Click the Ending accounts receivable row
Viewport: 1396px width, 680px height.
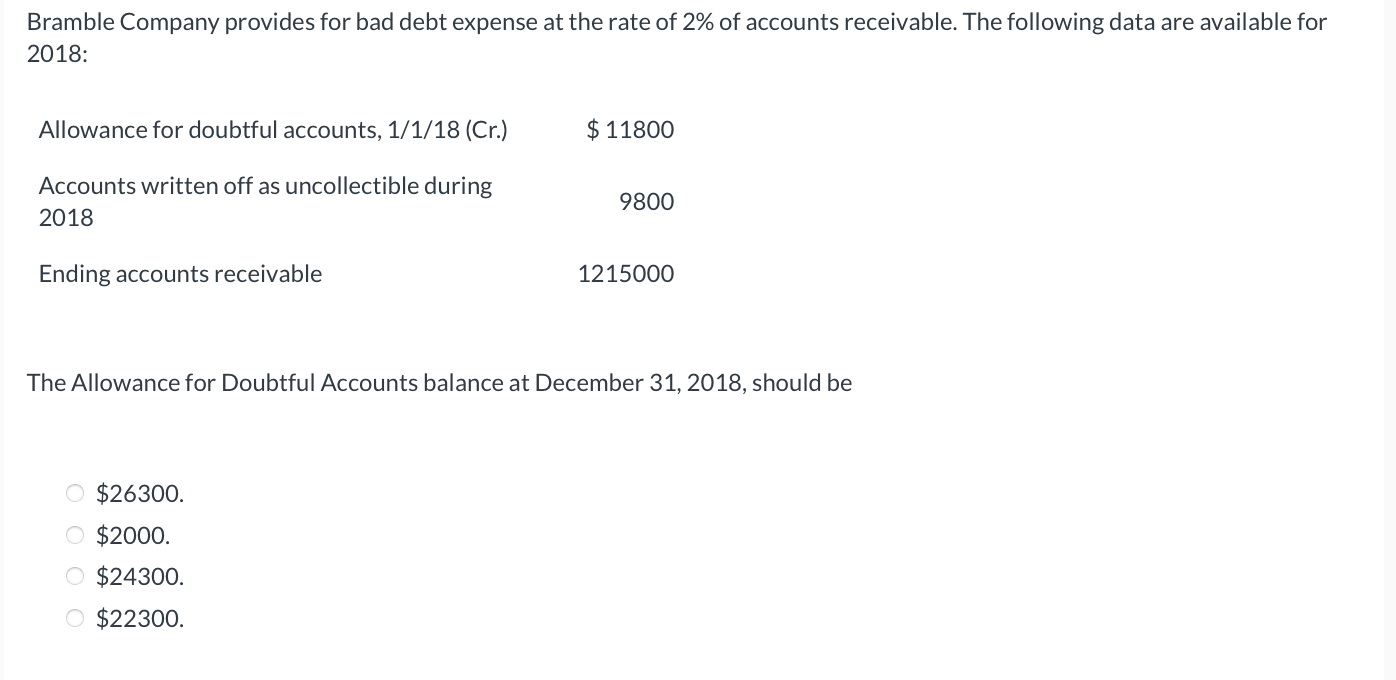point(180,273)
